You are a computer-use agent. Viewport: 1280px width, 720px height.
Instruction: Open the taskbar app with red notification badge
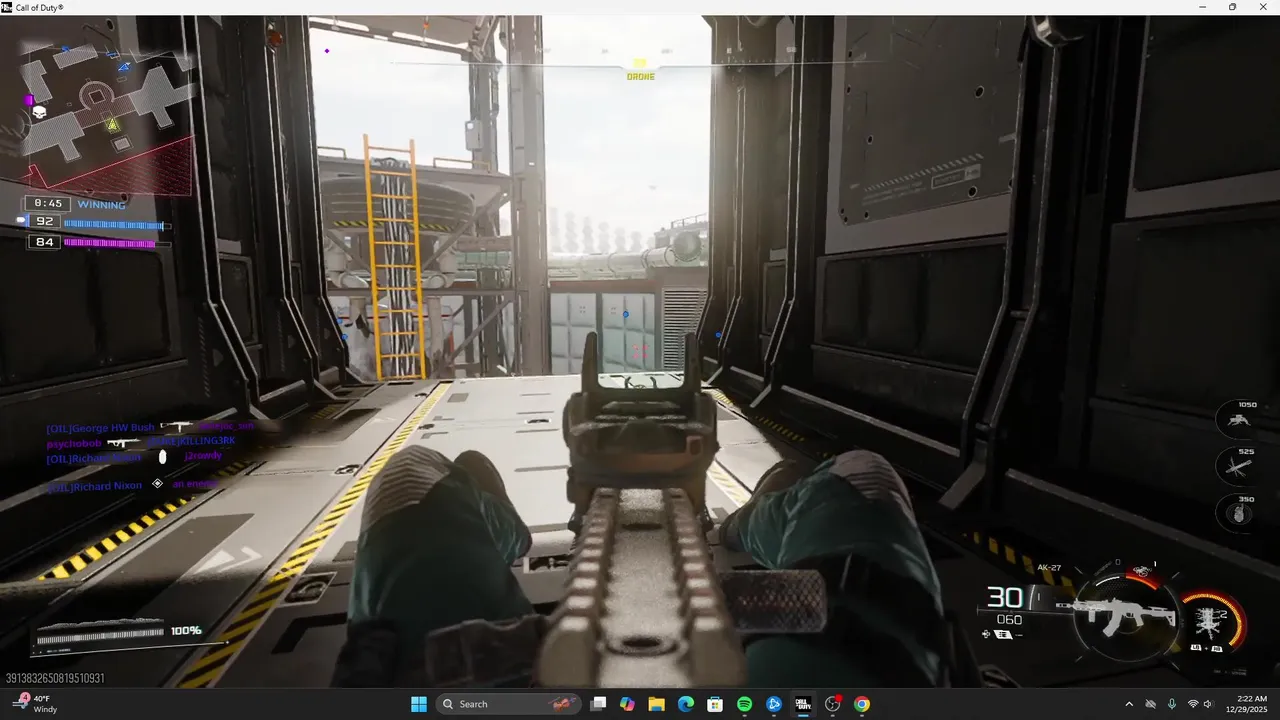click(833, 704)
